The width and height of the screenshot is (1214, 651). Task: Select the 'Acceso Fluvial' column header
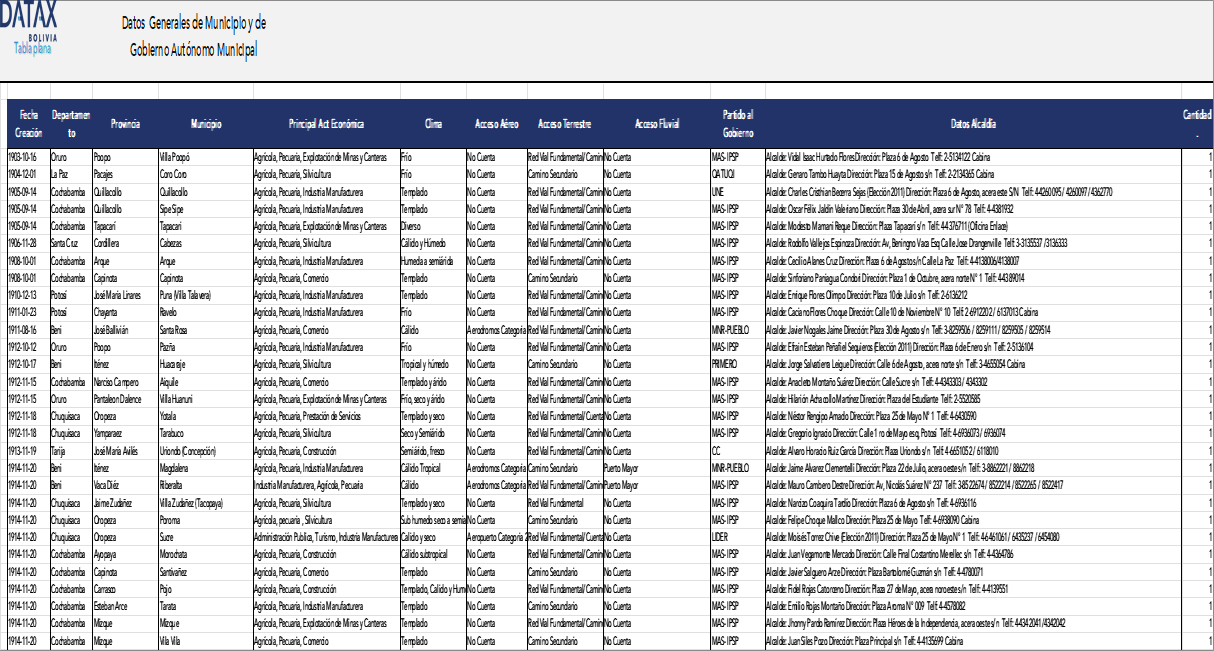657,124
